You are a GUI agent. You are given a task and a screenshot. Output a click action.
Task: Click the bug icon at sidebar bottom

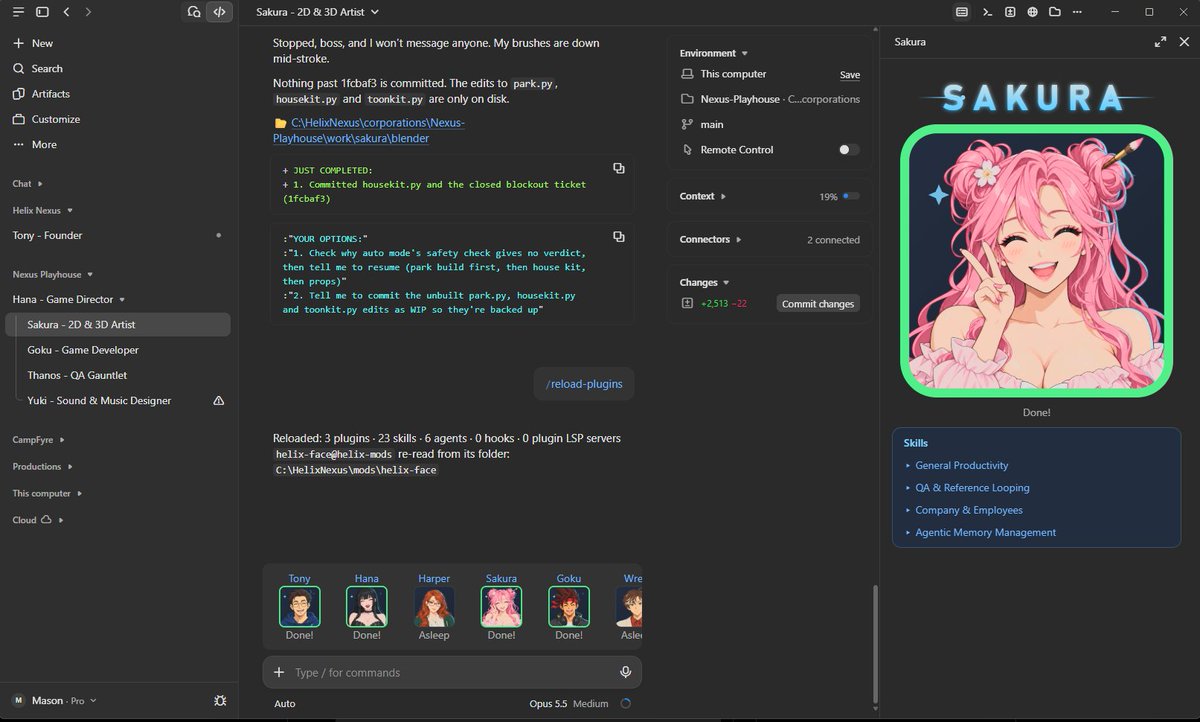click(220, 701)
